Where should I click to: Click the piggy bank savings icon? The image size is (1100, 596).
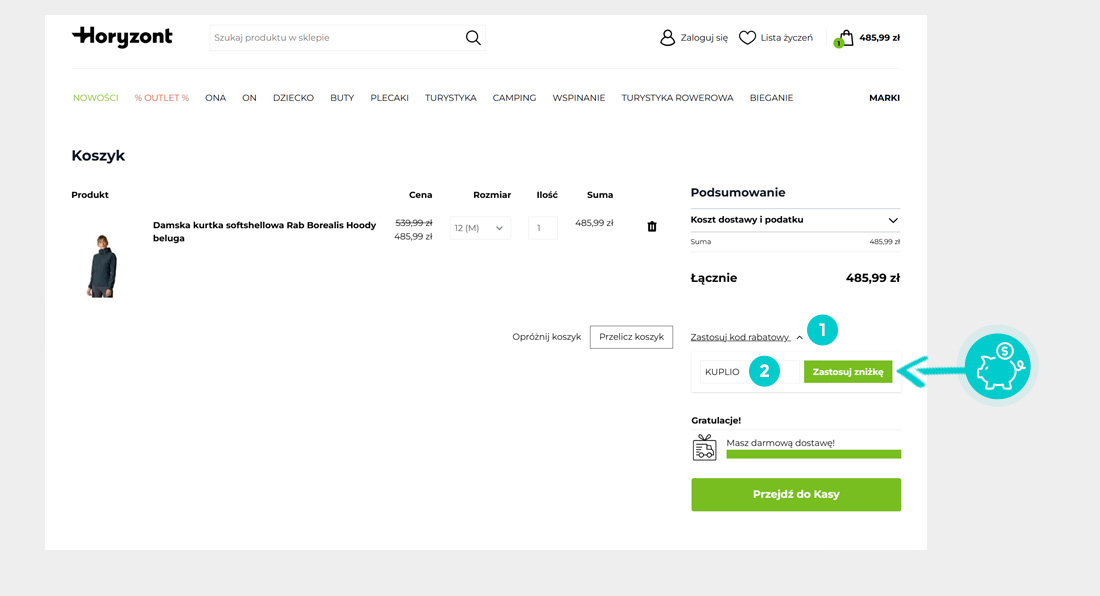click(999, 367)
